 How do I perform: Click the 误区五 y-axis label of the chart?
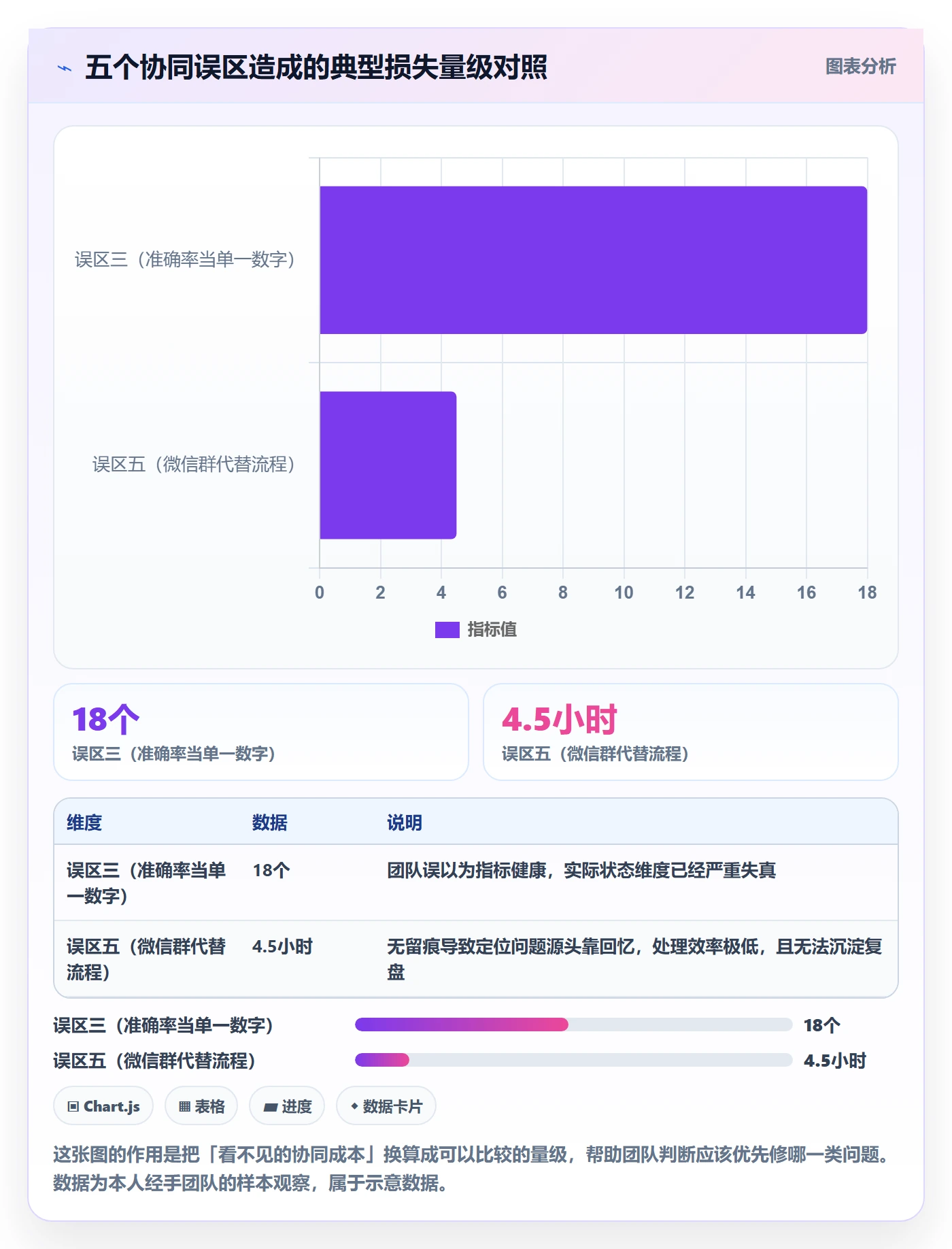[193, 465]
